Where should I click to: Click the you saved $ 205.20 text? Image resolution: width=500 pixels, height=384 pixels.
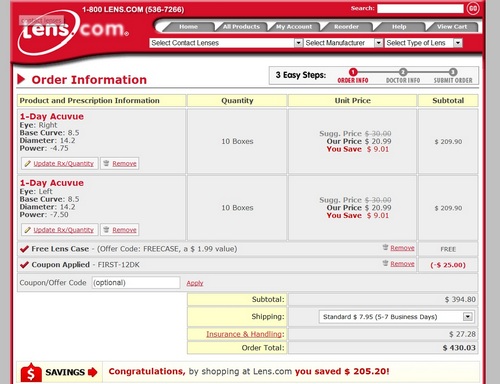(342, 371)
